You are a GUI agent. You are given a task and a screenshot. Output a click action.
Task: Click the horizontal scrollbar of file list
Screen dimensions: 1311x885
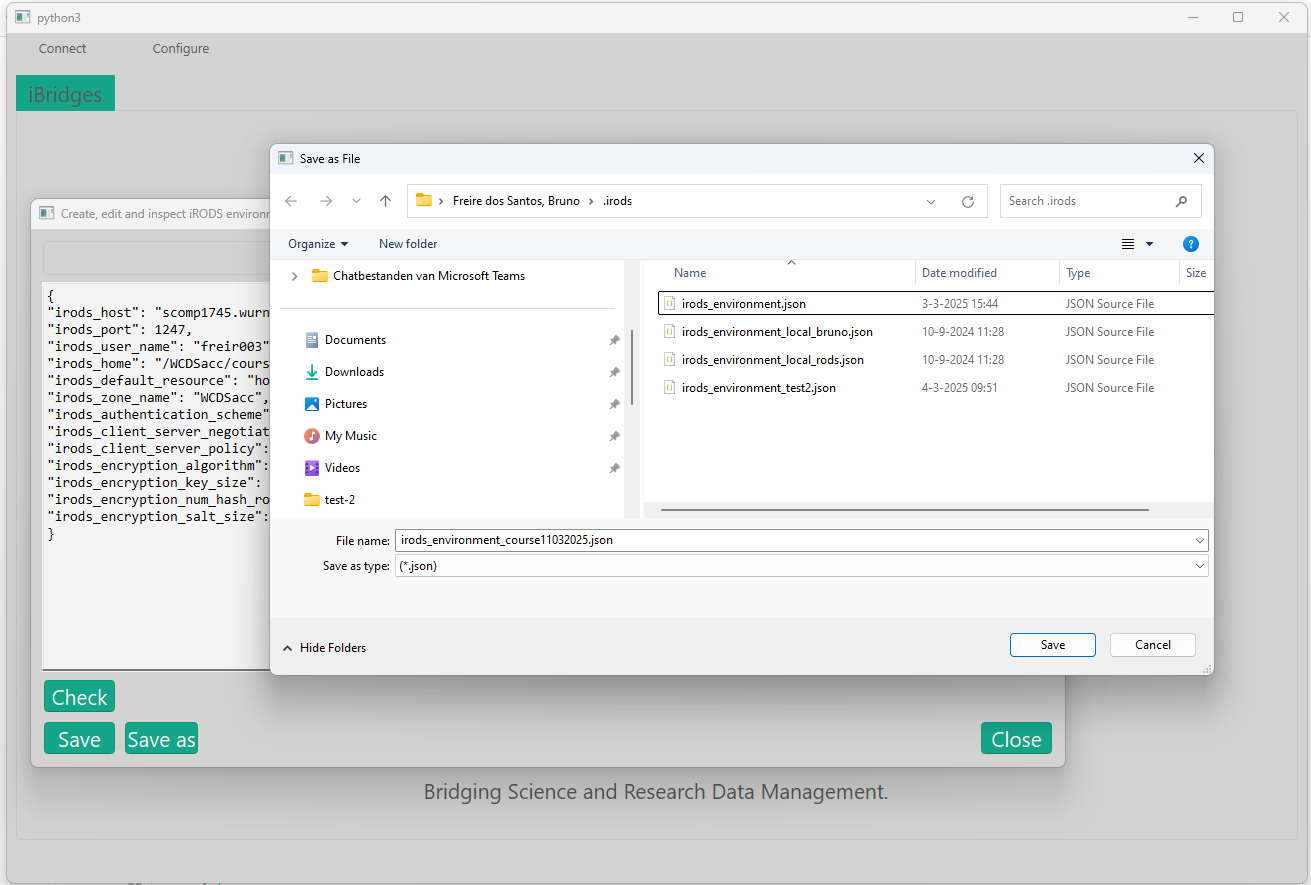pyautogui.click(x=904, y=510)
